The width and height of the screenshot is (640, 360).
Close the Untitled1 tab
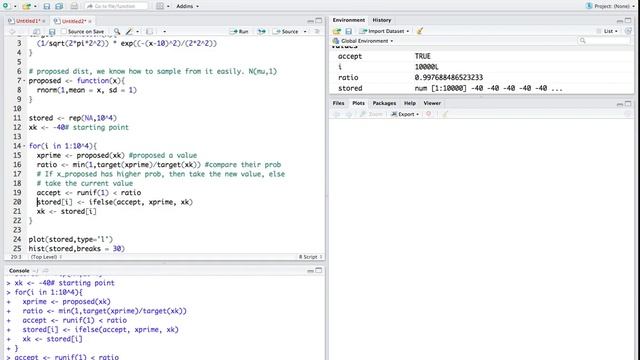point(44,21)
